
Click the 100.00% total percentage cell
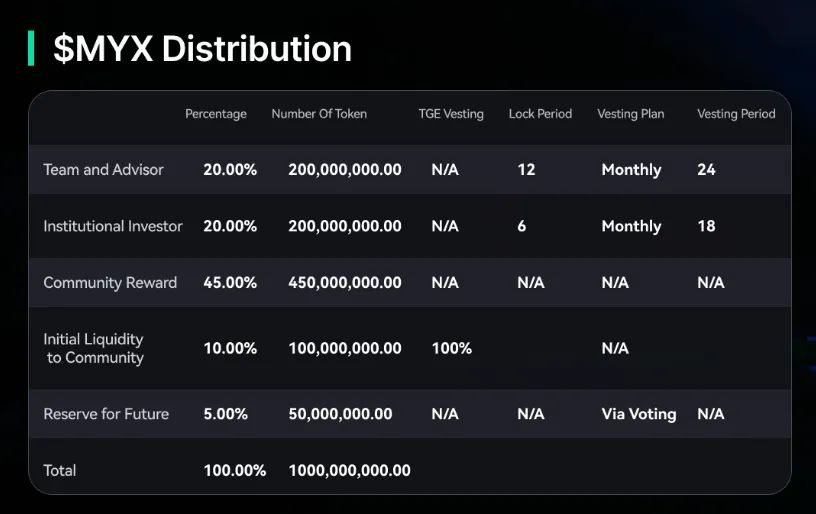tap(234, 470)
